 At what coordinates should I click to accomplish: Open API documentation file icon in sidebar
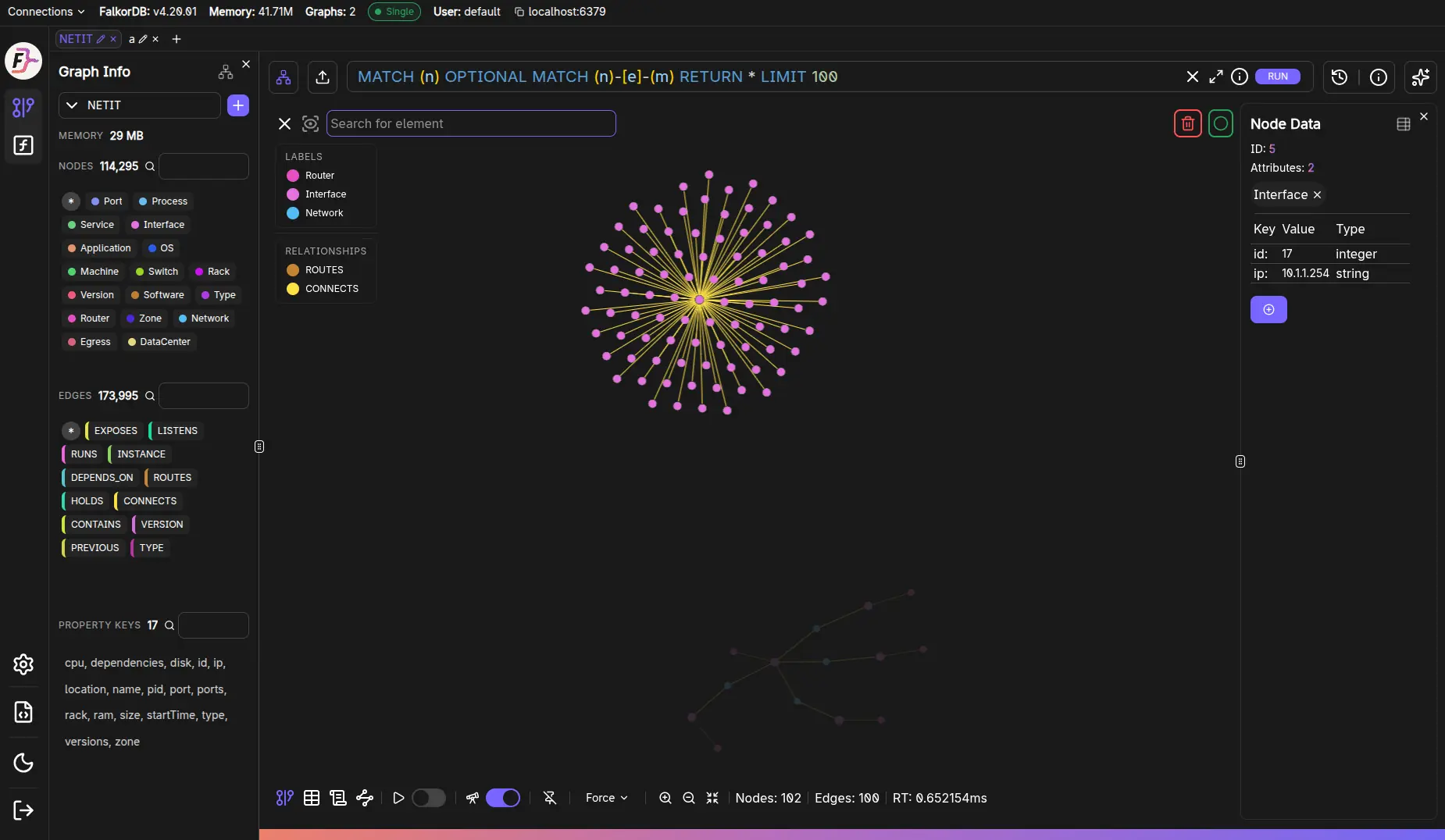tap(23, 712)
